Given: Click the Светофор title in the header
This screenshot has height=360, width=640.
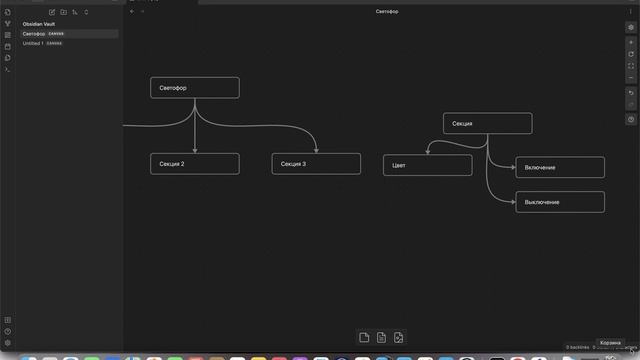Looking at the screenshot, I should [387, 11].
